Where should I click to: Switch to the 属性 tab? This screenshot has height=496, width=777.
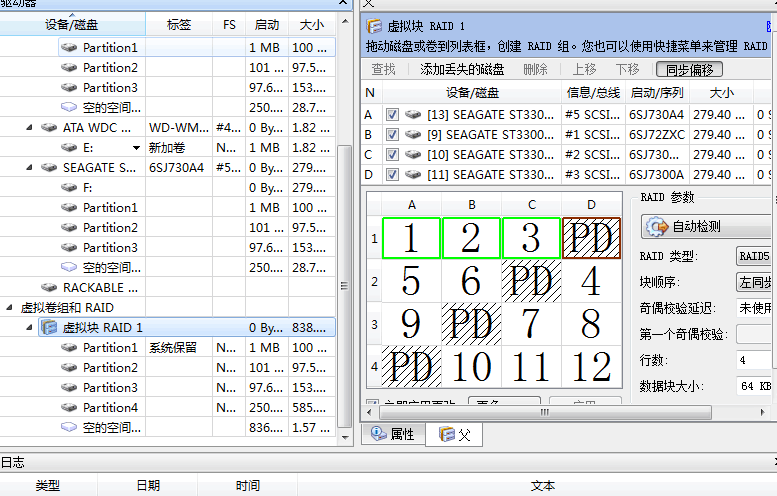pos(393,435)
